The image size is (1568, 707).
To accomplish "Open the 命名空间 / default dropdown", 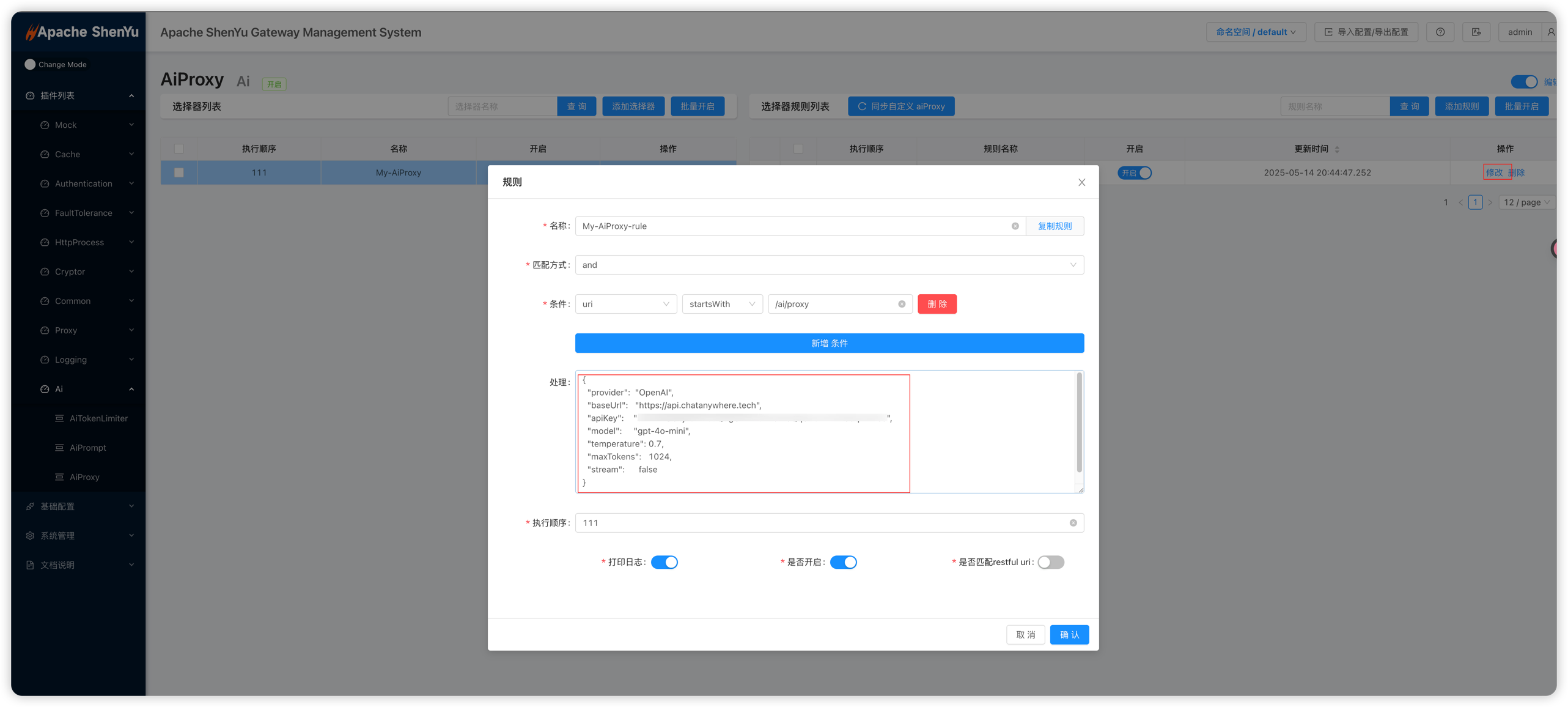I will [1256, 32].
